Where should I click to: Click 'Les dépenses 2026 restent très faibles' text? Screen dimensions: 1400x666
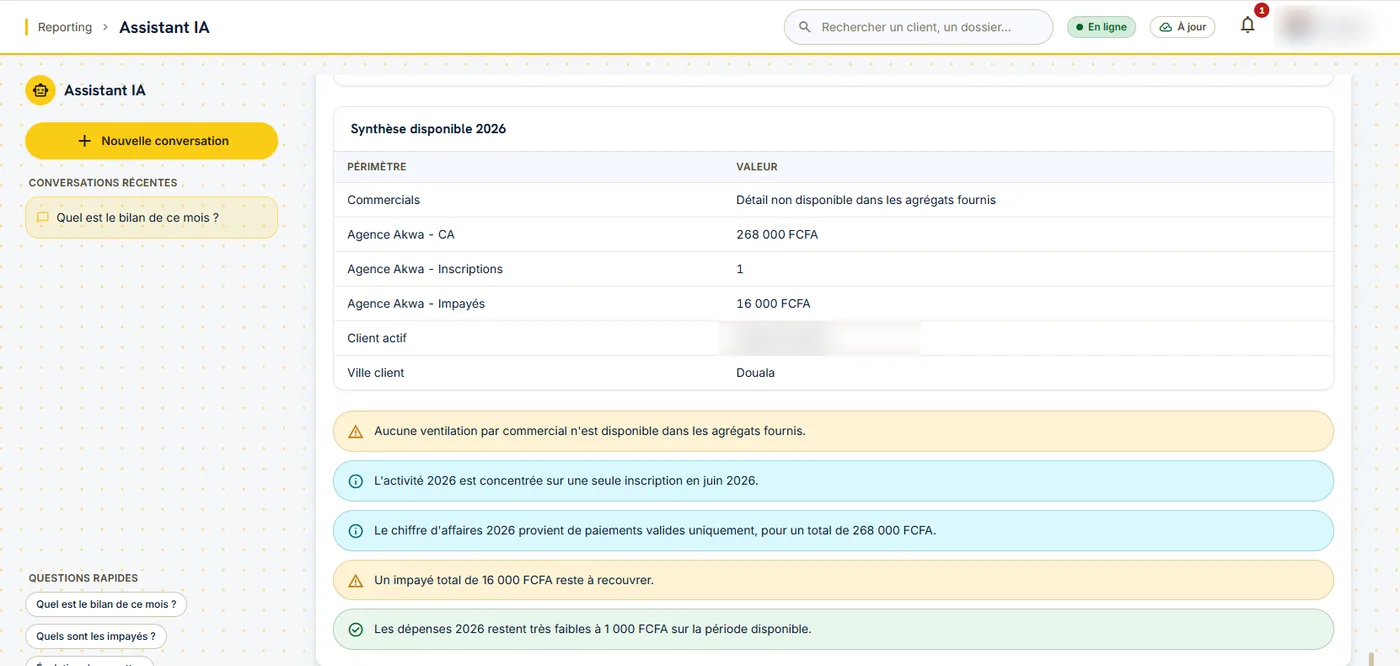[593, 630]
